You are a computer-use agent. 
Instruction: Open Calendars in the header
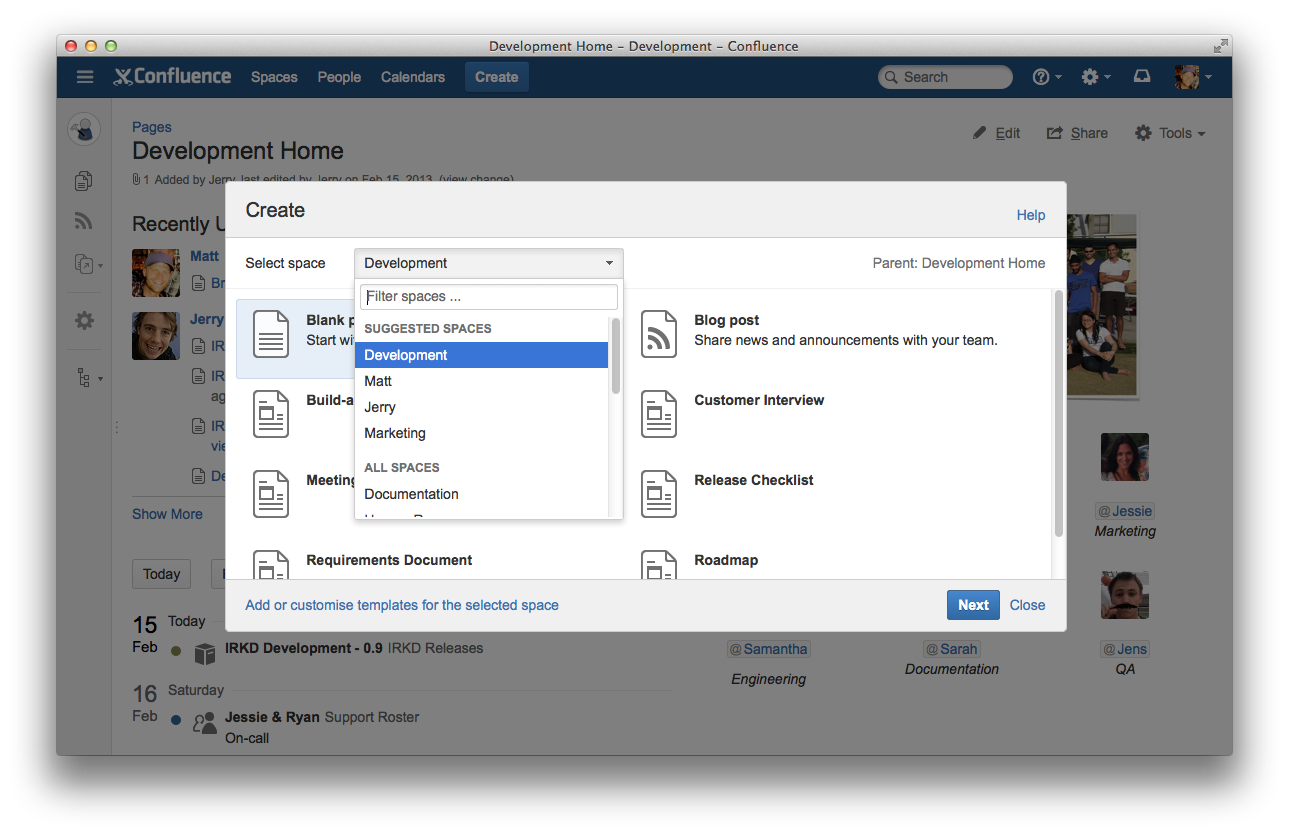(413, 77)
